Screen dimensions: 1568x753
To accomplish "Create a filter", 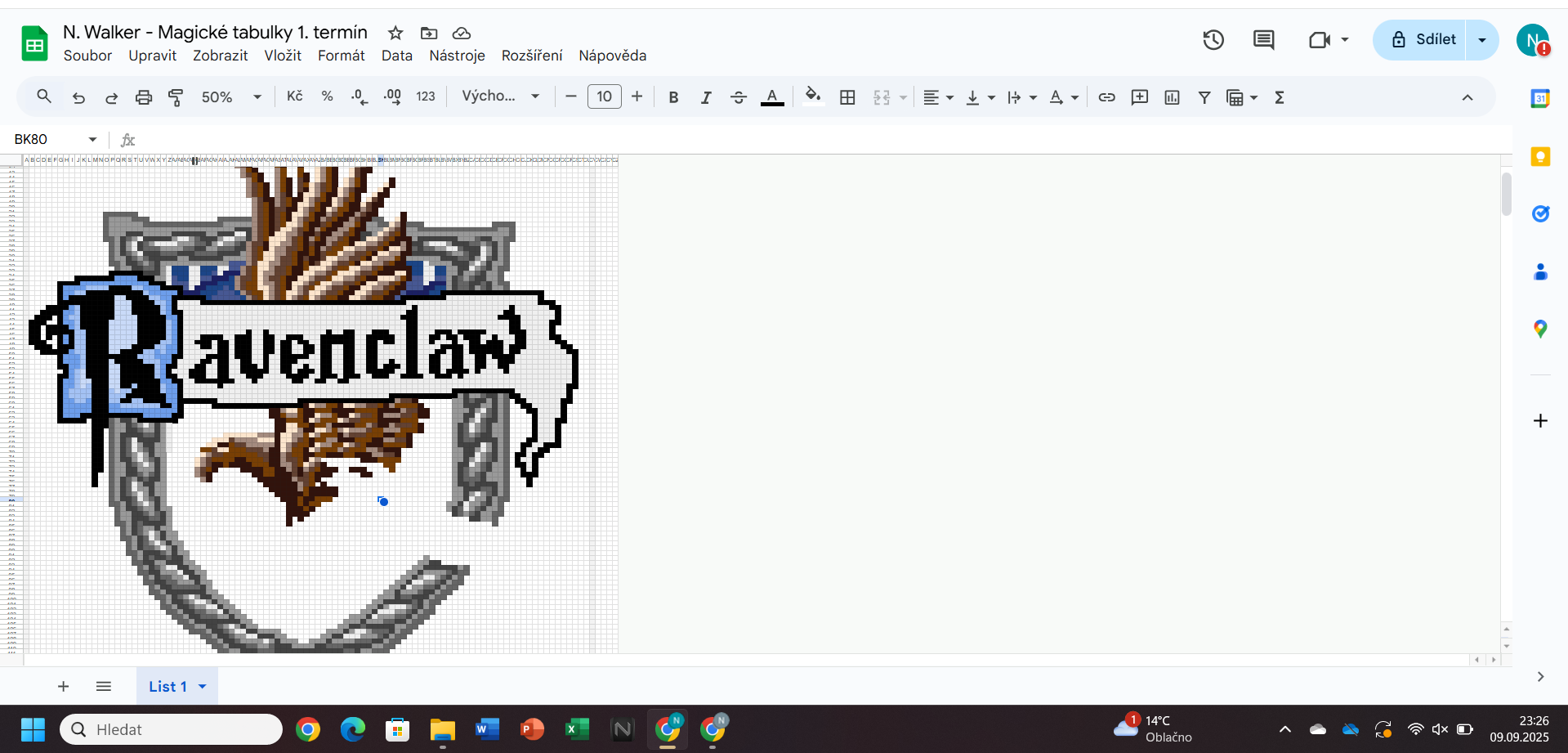I will pos(1204,97).
